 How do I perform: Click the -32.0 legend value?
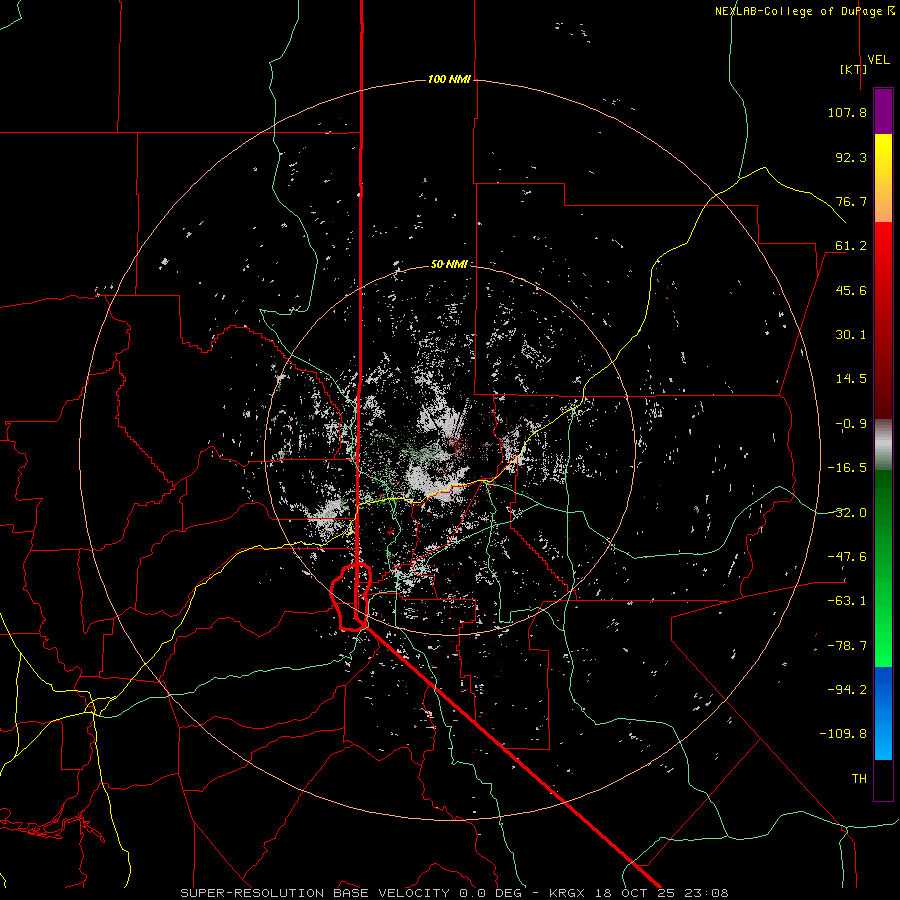[847, 513]
